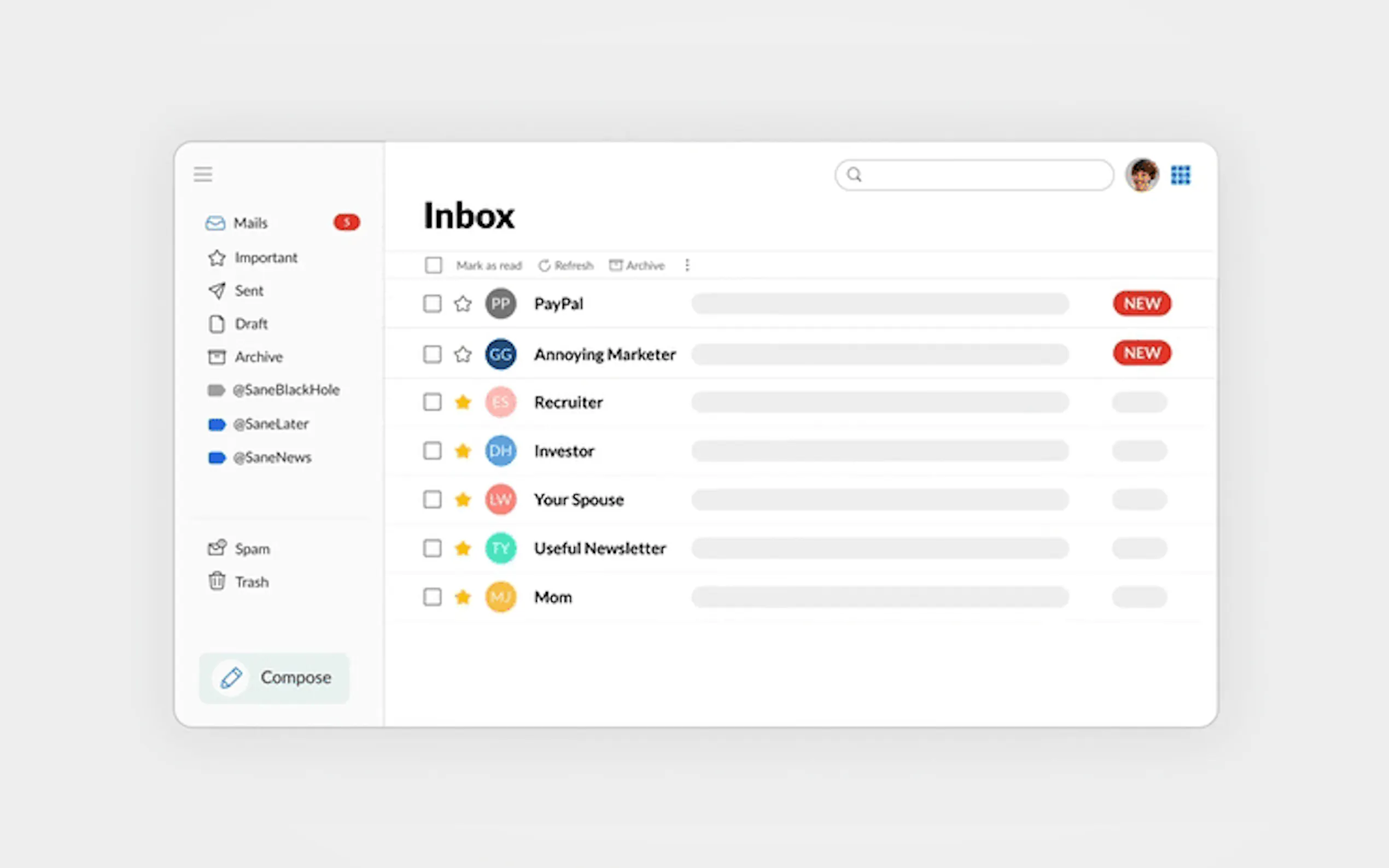Open the three-dot more options menu
1389x868 pixels.
[687, 265]
